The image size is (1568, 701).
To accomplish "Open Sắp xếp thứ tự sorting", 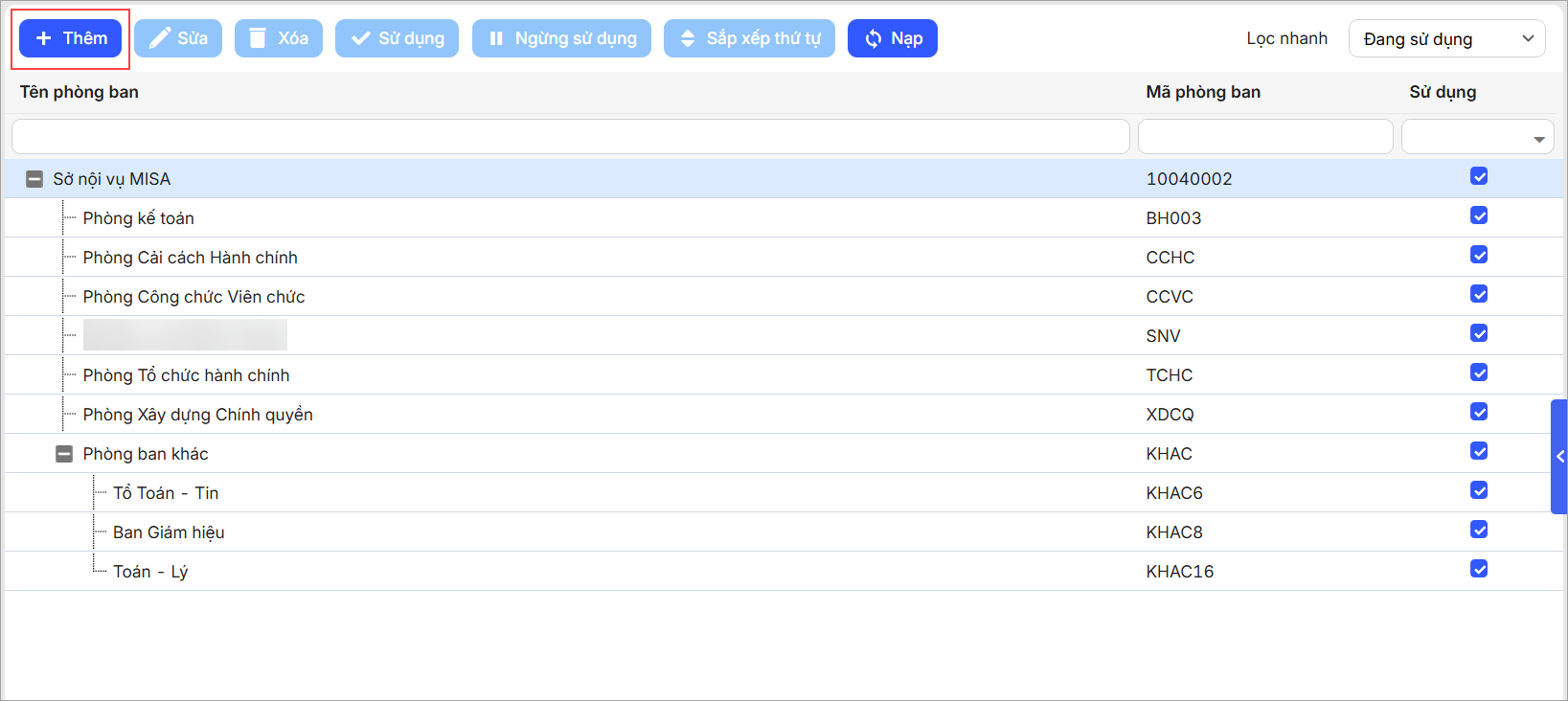I will [x=749, y=38].
